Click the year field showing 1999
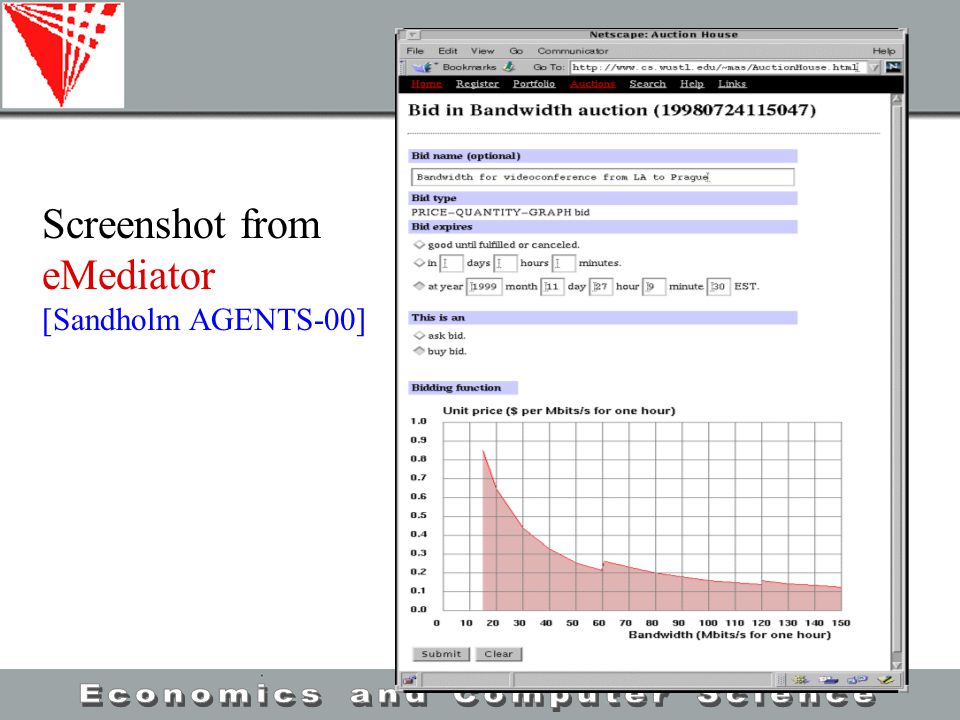 coord(484,287)
